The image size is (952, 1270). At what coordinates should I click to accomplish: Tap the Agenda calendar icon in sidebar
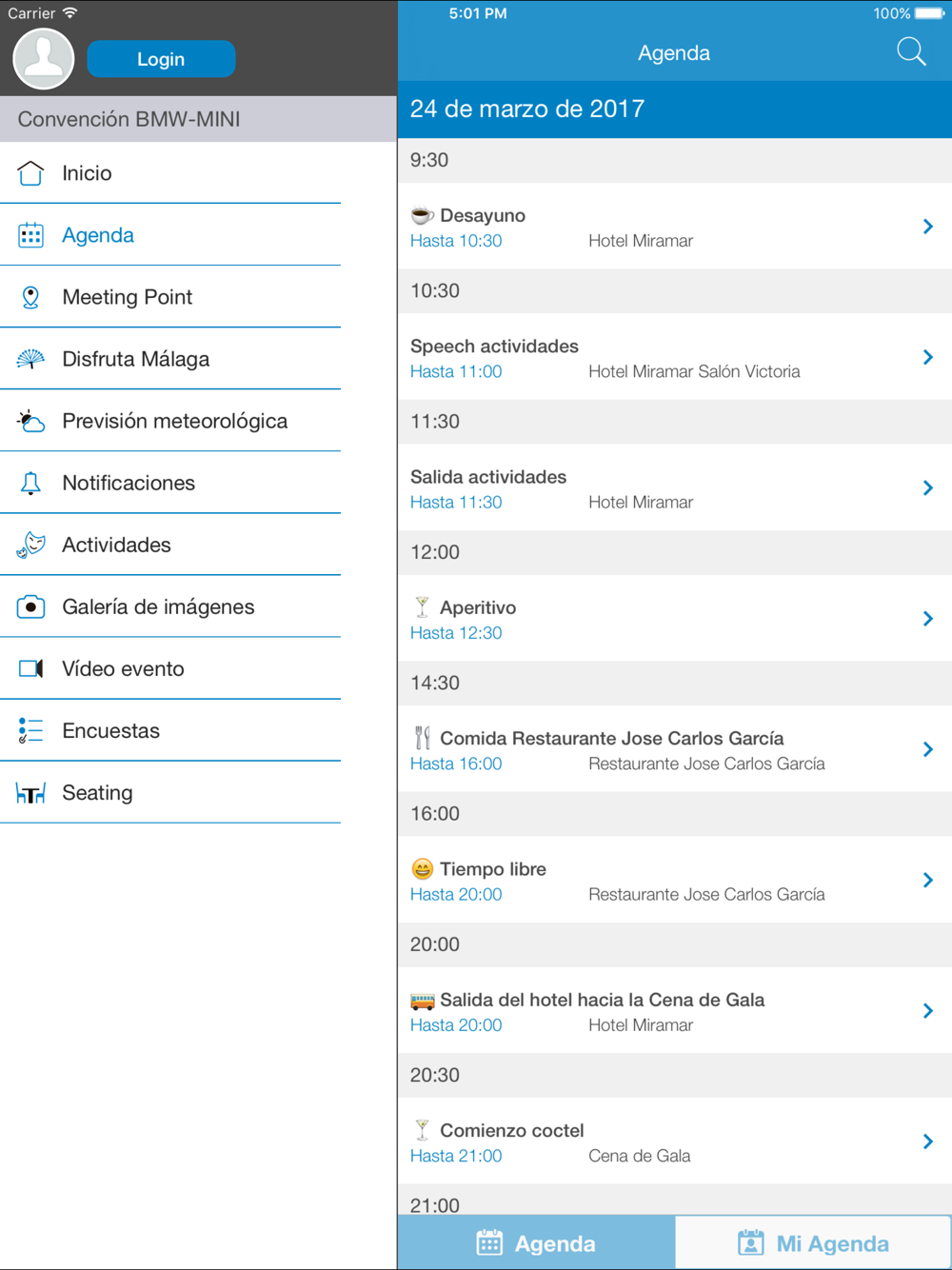[30, 235]
